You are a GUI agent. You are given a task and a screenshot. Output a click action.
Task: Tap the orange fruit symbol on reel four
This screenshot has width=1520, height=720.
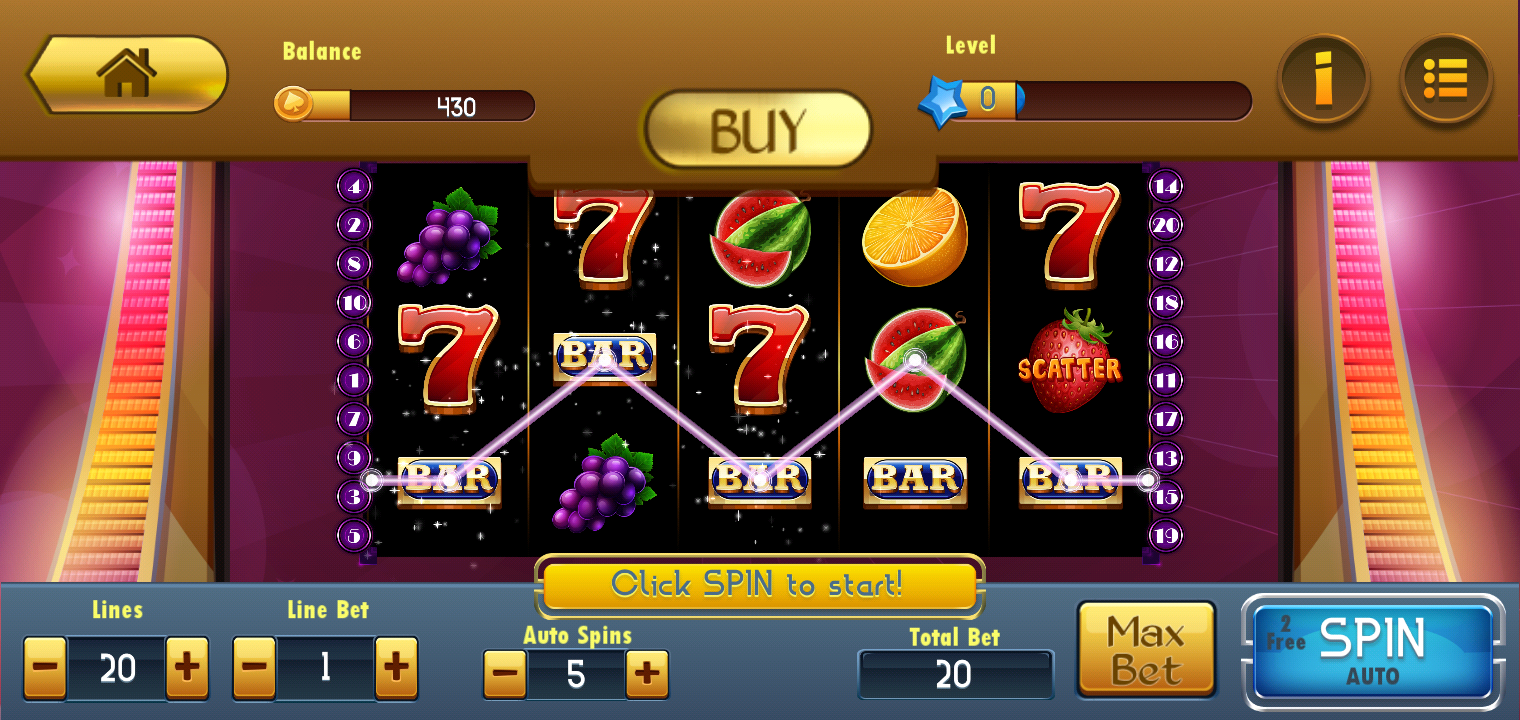point(915,237)
